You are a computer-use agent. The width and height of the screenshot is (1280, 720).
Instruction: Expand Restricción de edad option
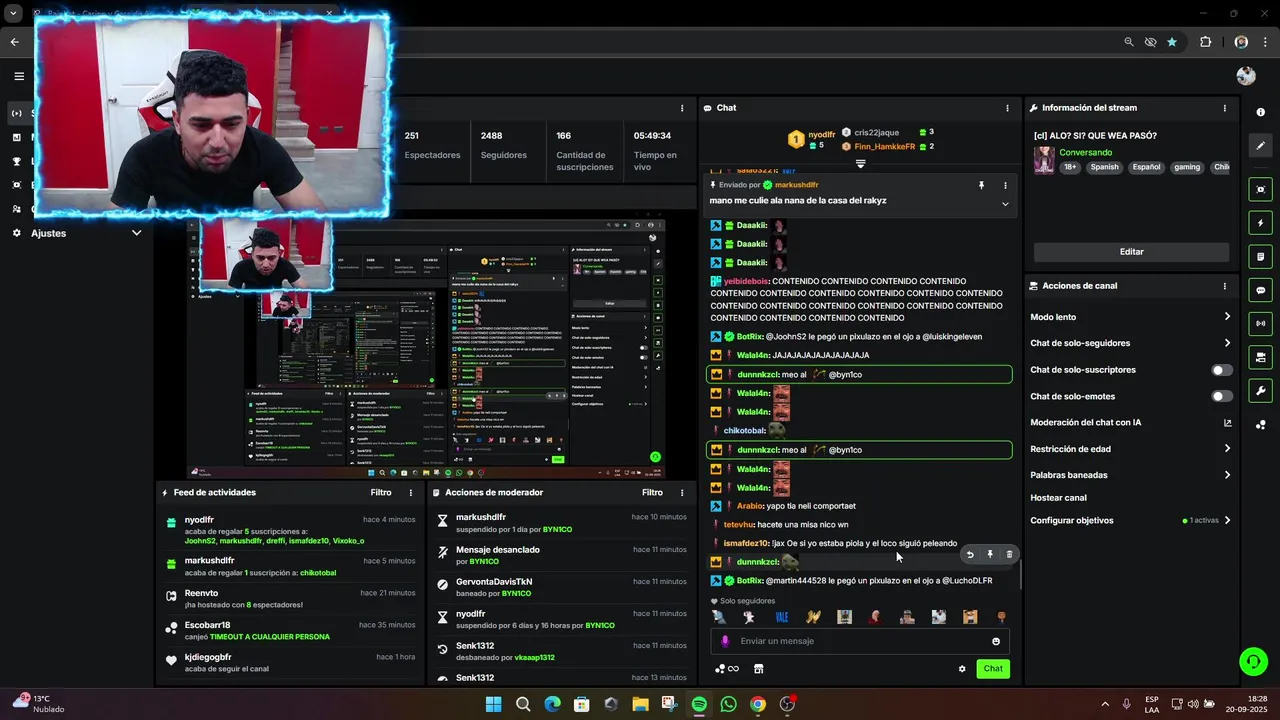click(x=1130, y=449)
